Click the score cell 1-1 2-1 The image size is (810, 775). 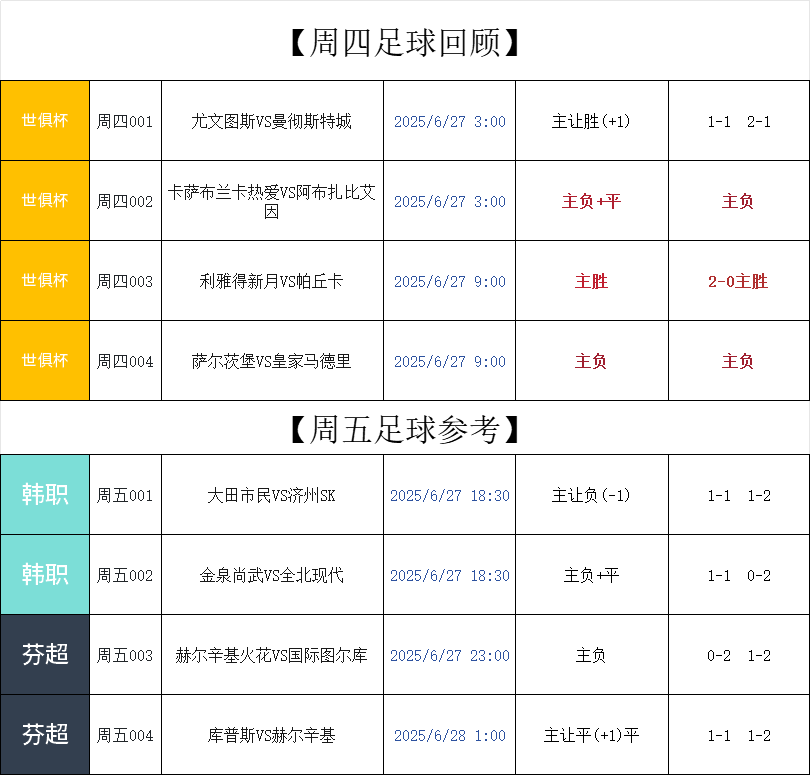coord(739,120)
